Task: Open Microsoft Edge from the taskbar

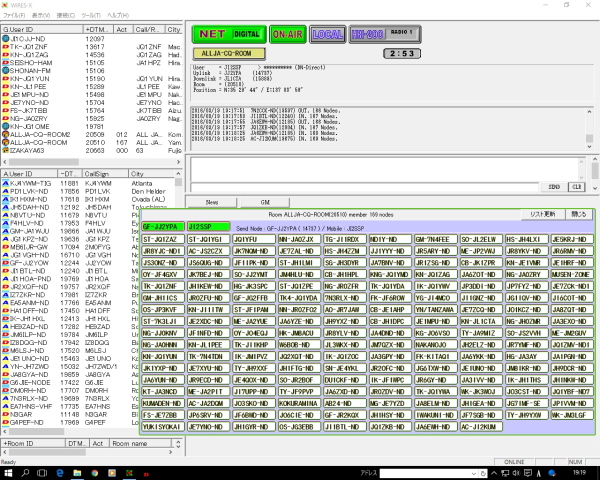Action: 60,473
